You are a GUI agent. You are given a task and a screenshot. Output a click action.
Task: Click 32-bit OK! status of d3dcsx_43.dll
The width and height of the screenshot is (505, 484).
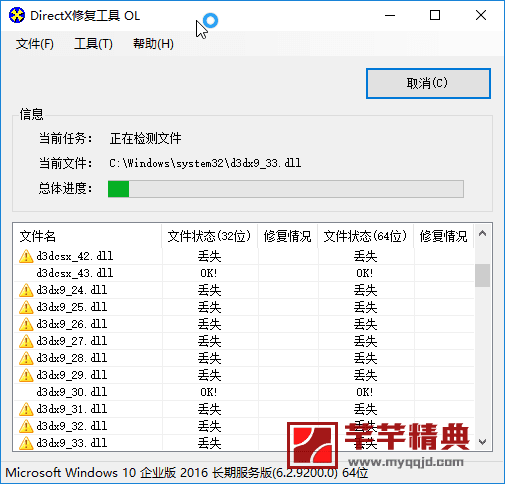(209, 273)
